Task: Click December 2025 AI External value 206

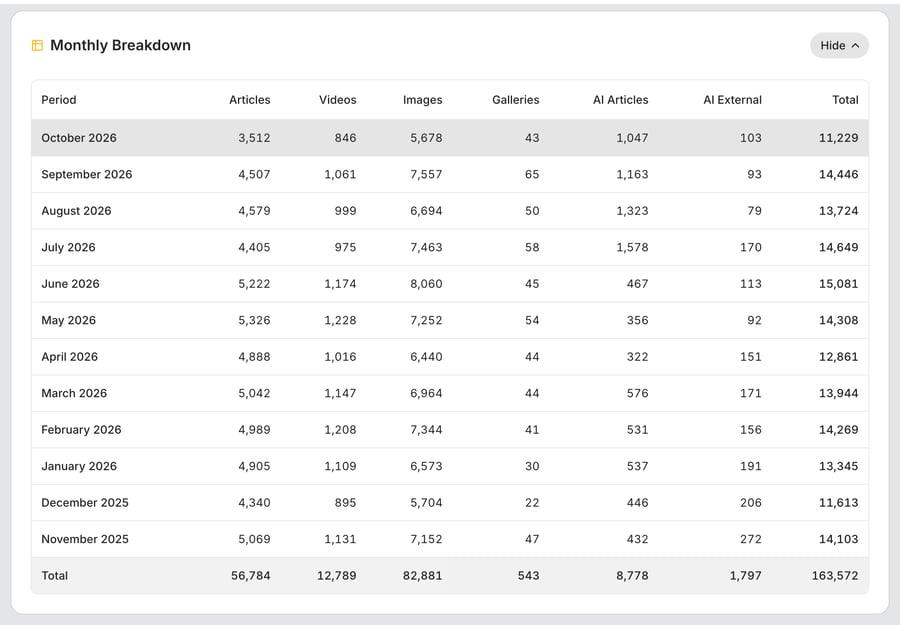Action: (x=751, y=502)
